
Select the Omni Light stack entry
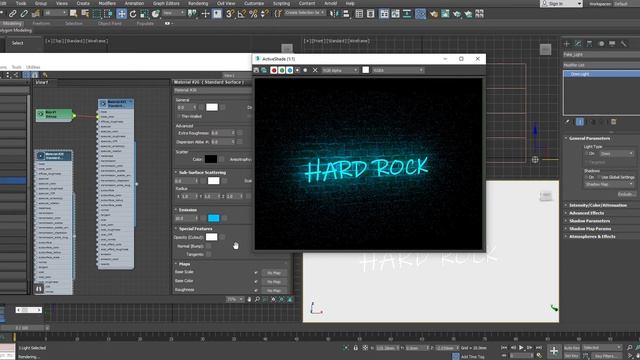tap(602, 74)
